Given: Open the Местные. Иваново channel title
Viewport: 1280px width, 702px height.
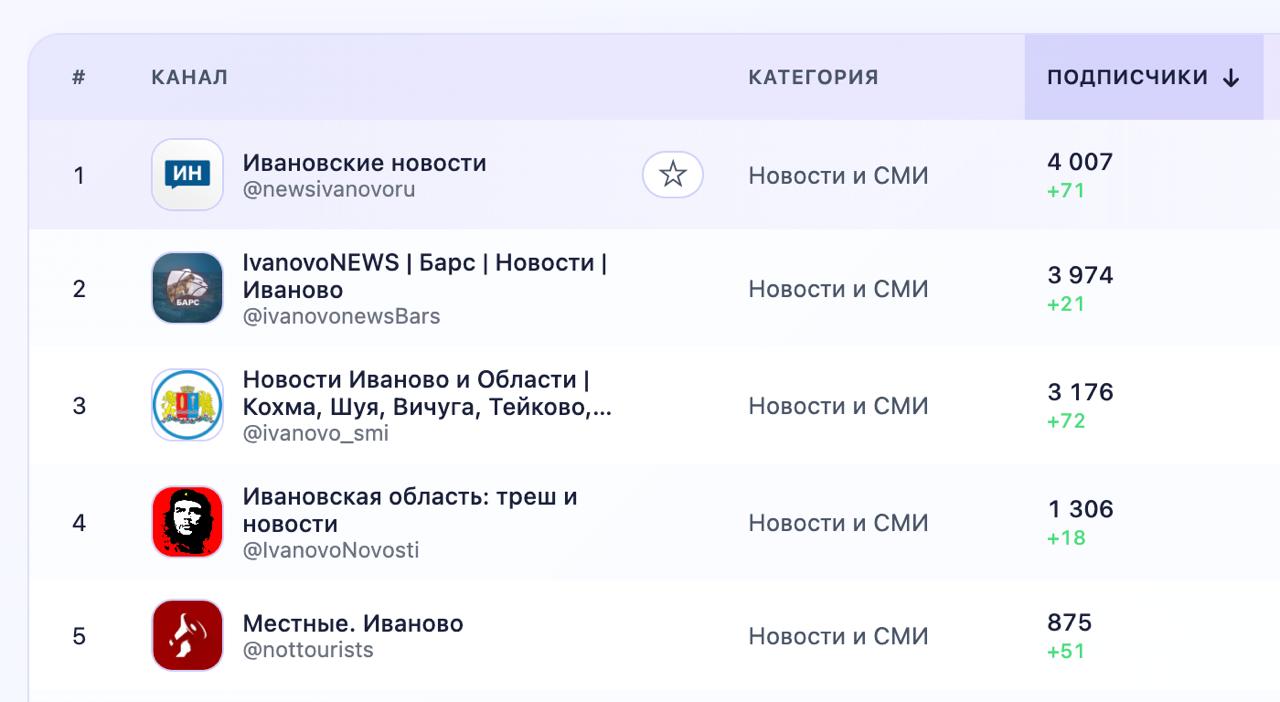Looking at the screenshot, I should coord(353,623).
